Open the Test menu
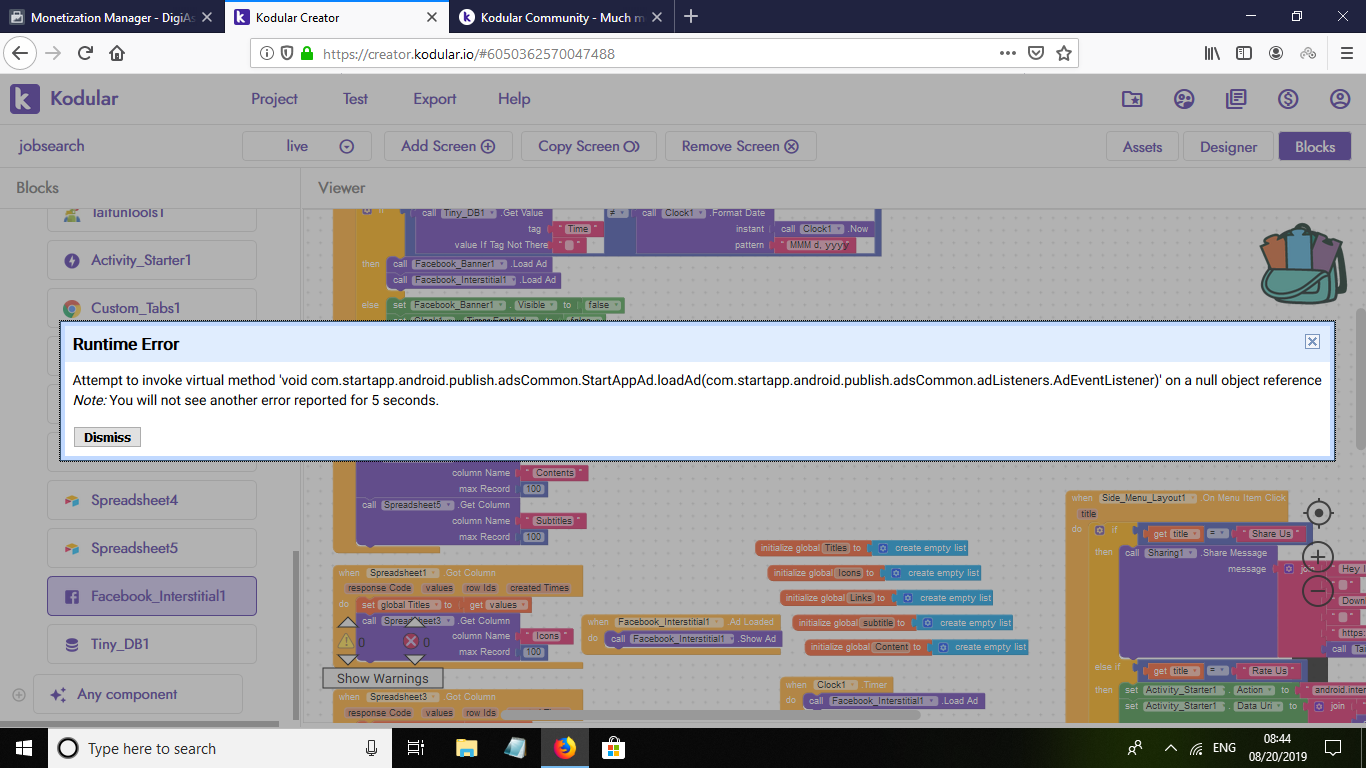 (355, 99)
